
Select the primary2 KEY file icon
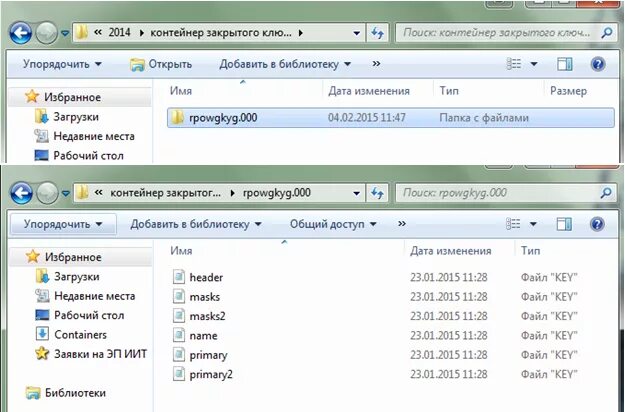coord(179,374)
